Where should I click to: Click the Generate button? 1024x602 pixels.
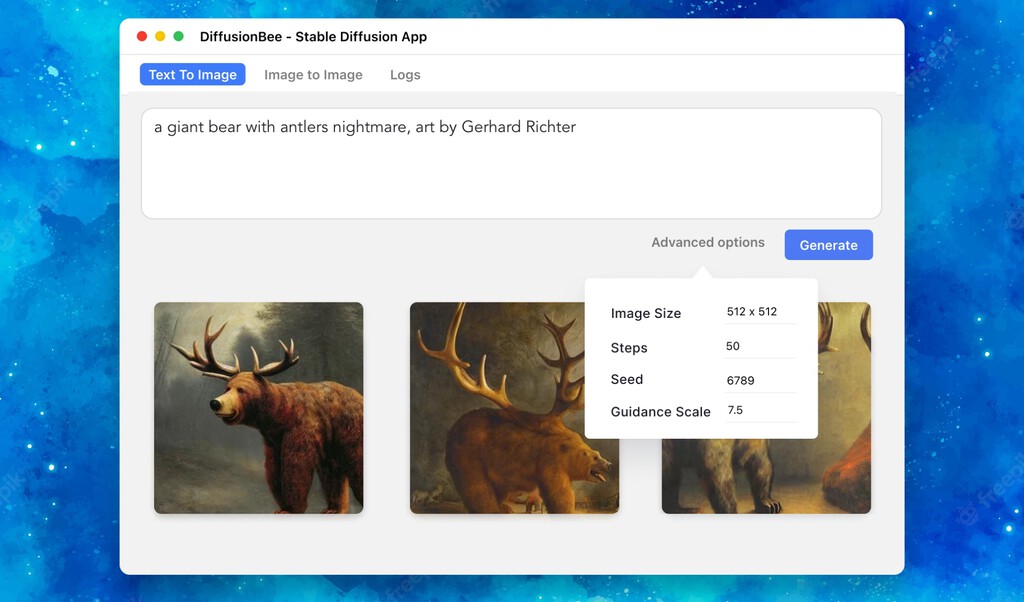828,245
